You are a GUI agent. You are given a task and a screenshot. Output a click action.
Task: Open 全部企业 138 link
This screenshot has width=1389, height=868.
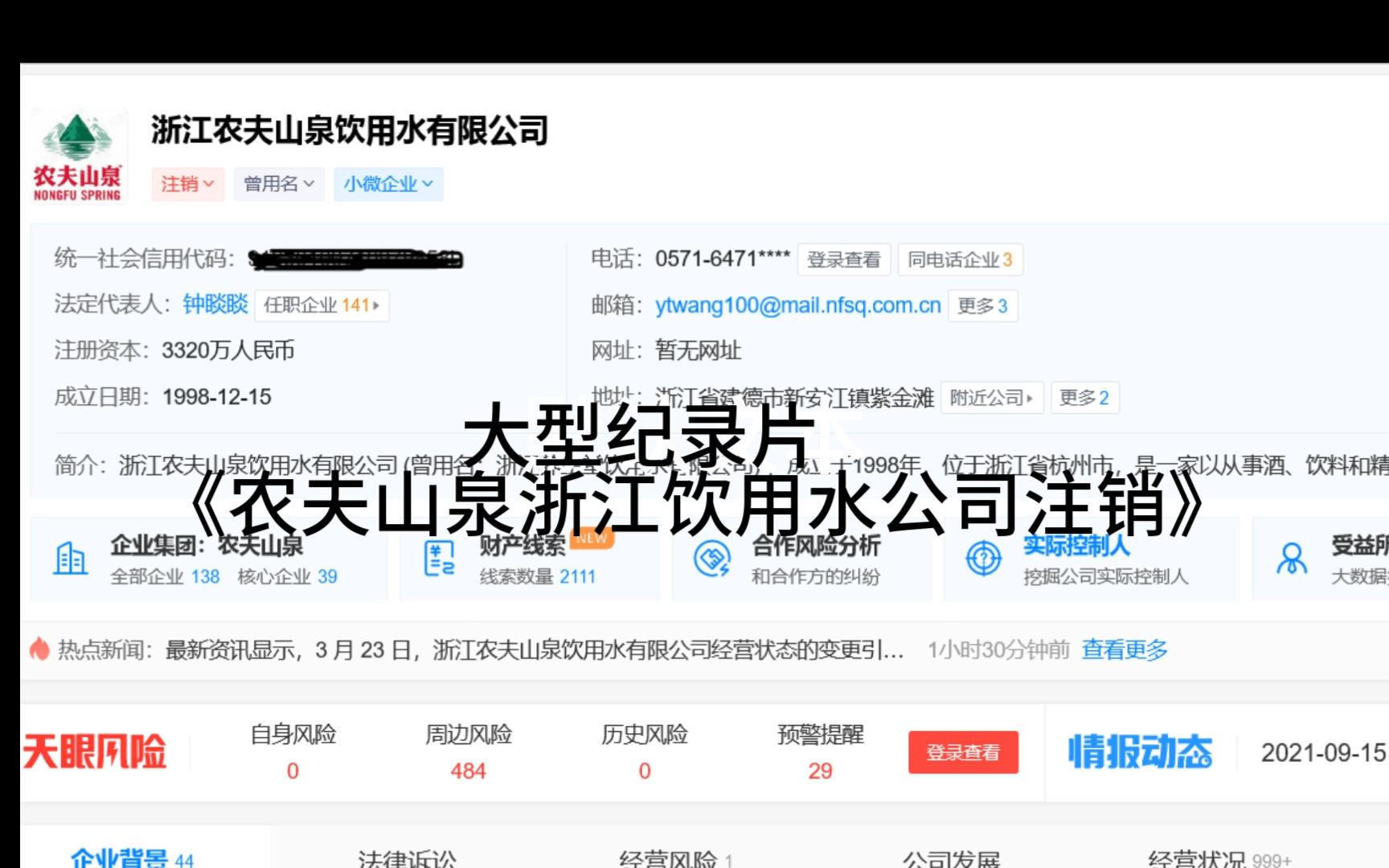(165, 576)
